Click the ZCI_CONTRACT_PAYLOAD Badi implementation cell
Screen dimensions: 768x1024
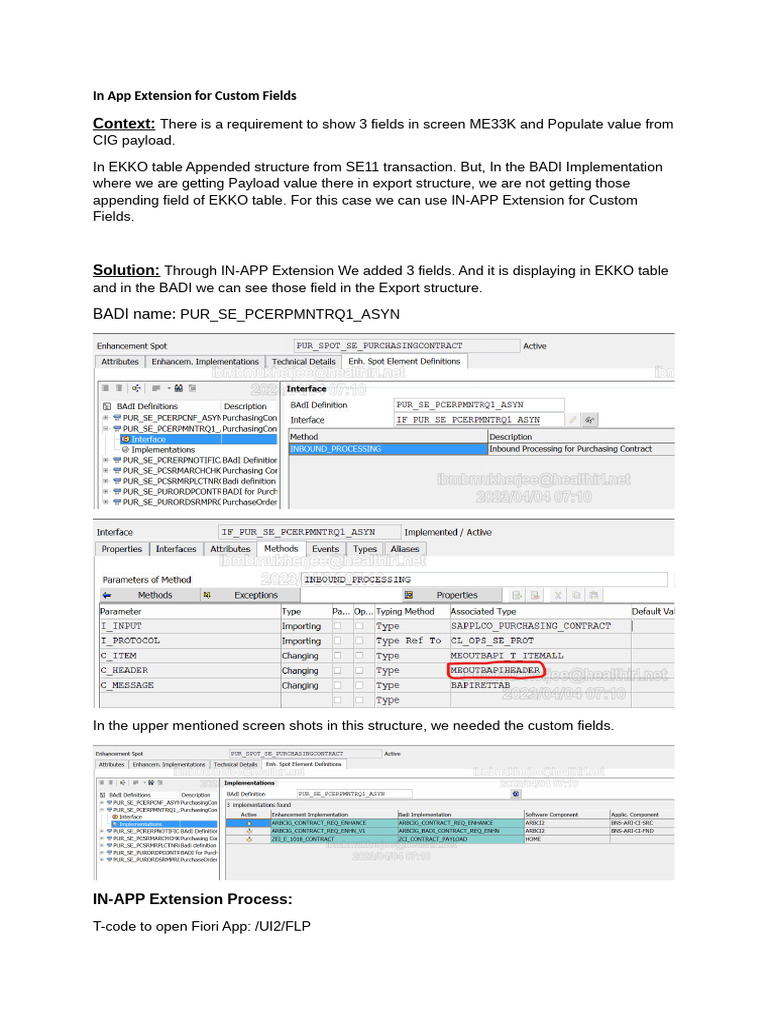[x=460, y=839]
